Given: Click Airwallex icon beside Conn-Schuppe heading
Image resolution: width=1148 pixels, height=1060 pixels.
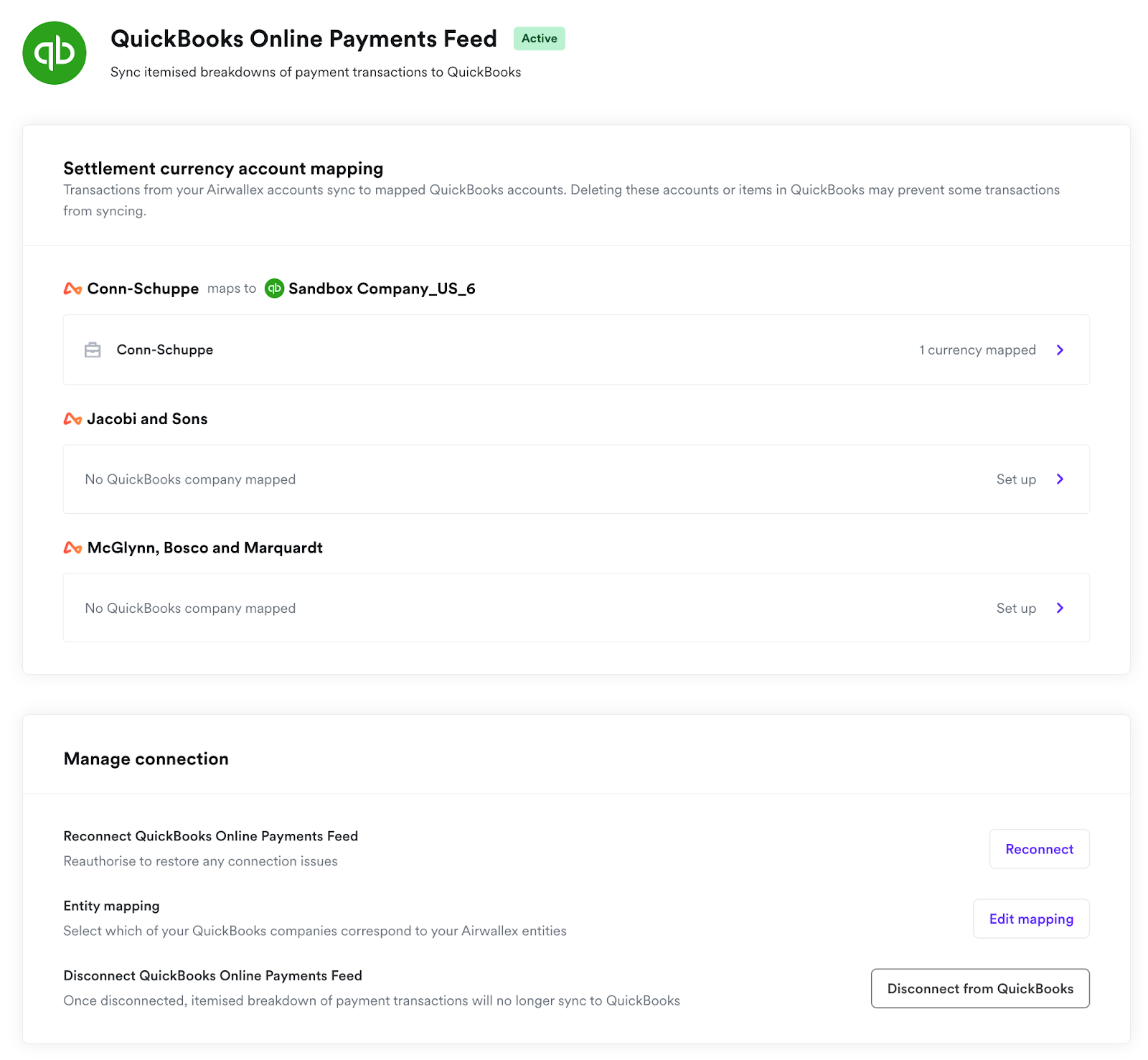Looking at the screenshot, I should [x=72, y=289].
